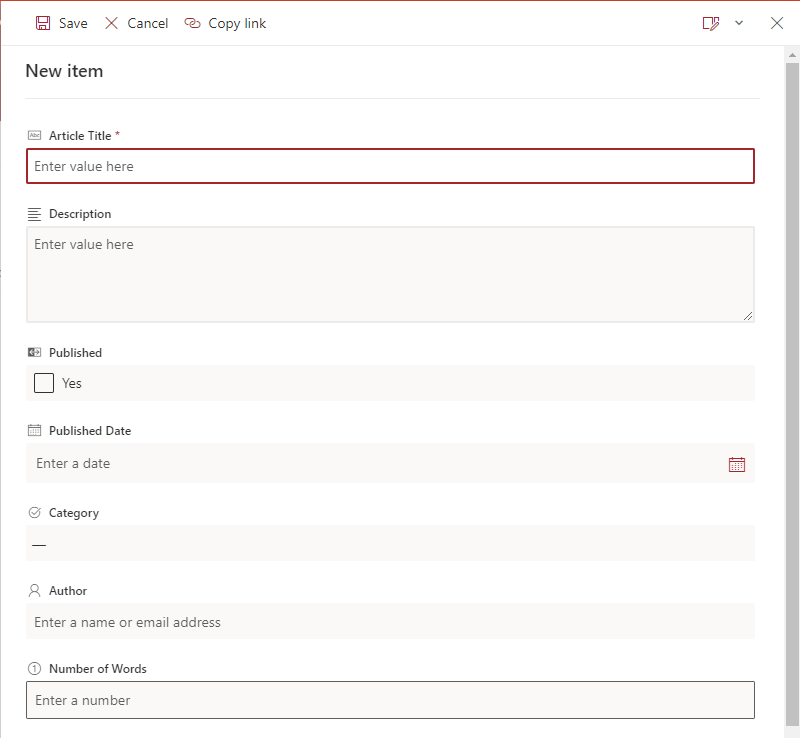
Task: Click the Save floppy disk icon
Action: click(43, 23)
